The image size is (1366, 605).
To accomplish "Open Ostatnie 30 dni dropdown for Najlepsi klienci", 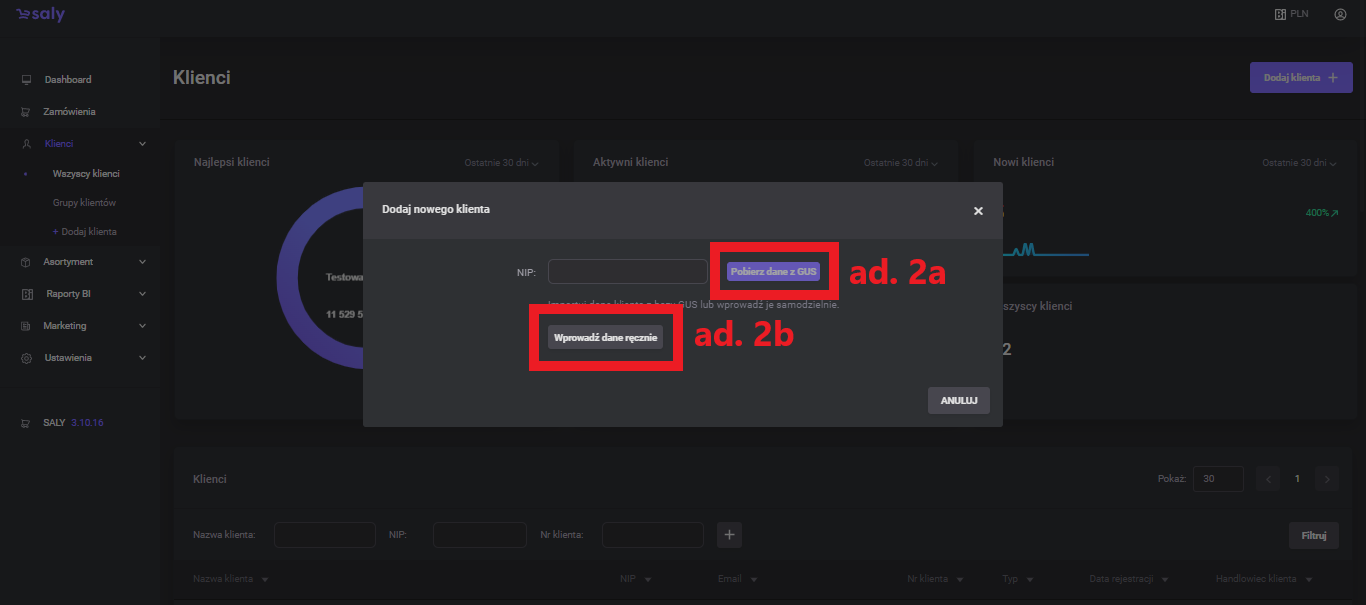I will (501, 163).
